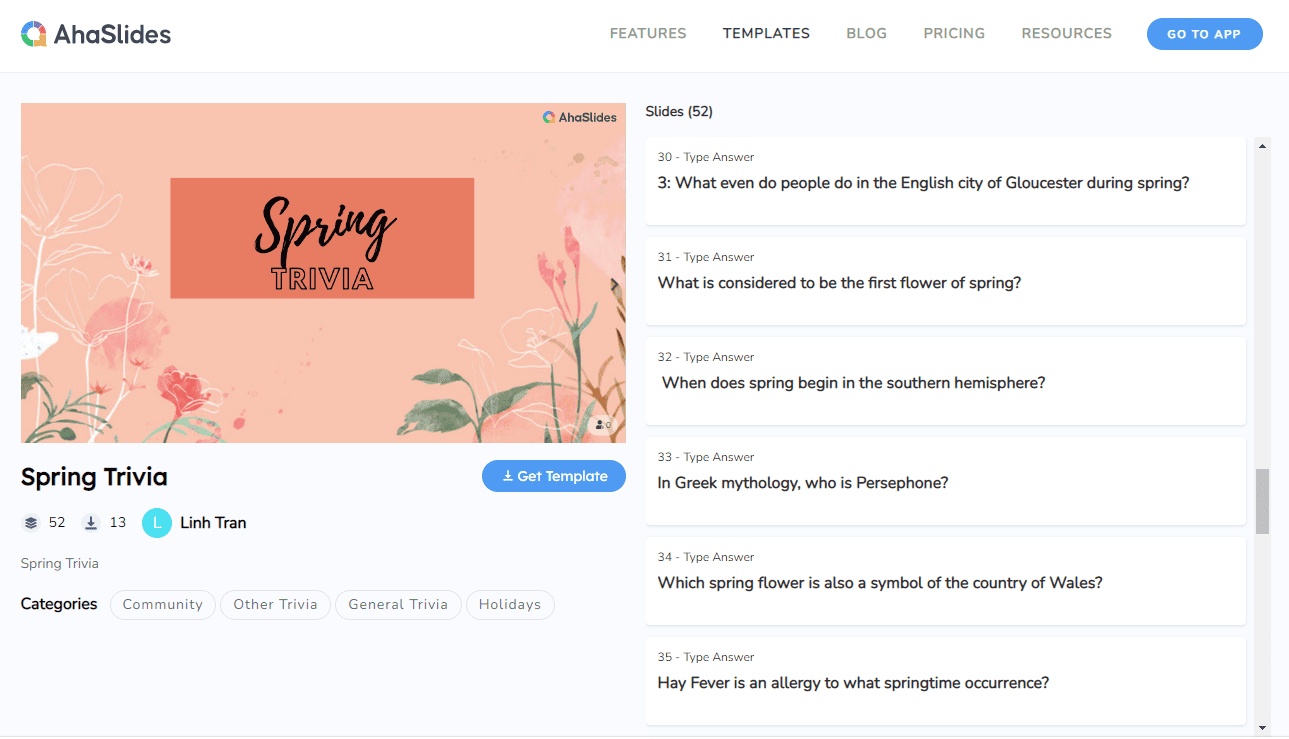This screenshot has width=1289, height=739.
Task: Open the Resources menu
Action: 1066,33
